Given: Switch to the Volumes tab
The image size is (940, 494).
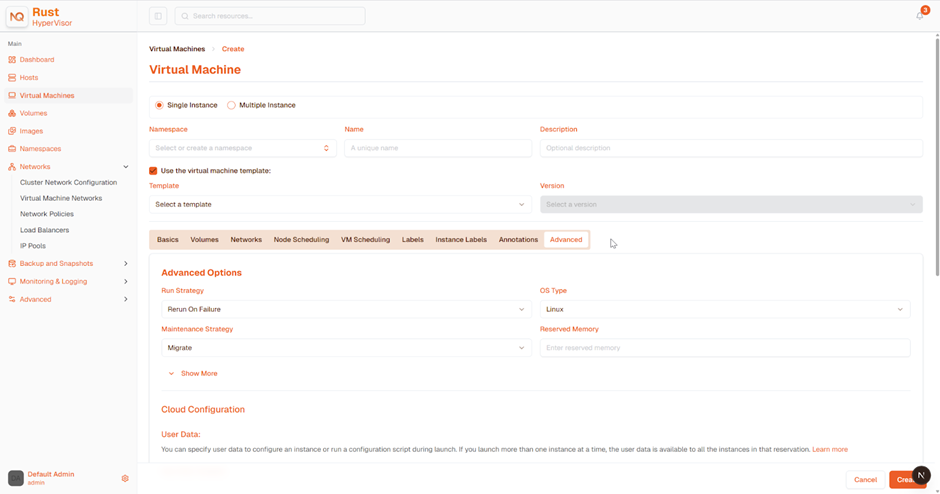Looking at the screenshot, I should point(204,240).
